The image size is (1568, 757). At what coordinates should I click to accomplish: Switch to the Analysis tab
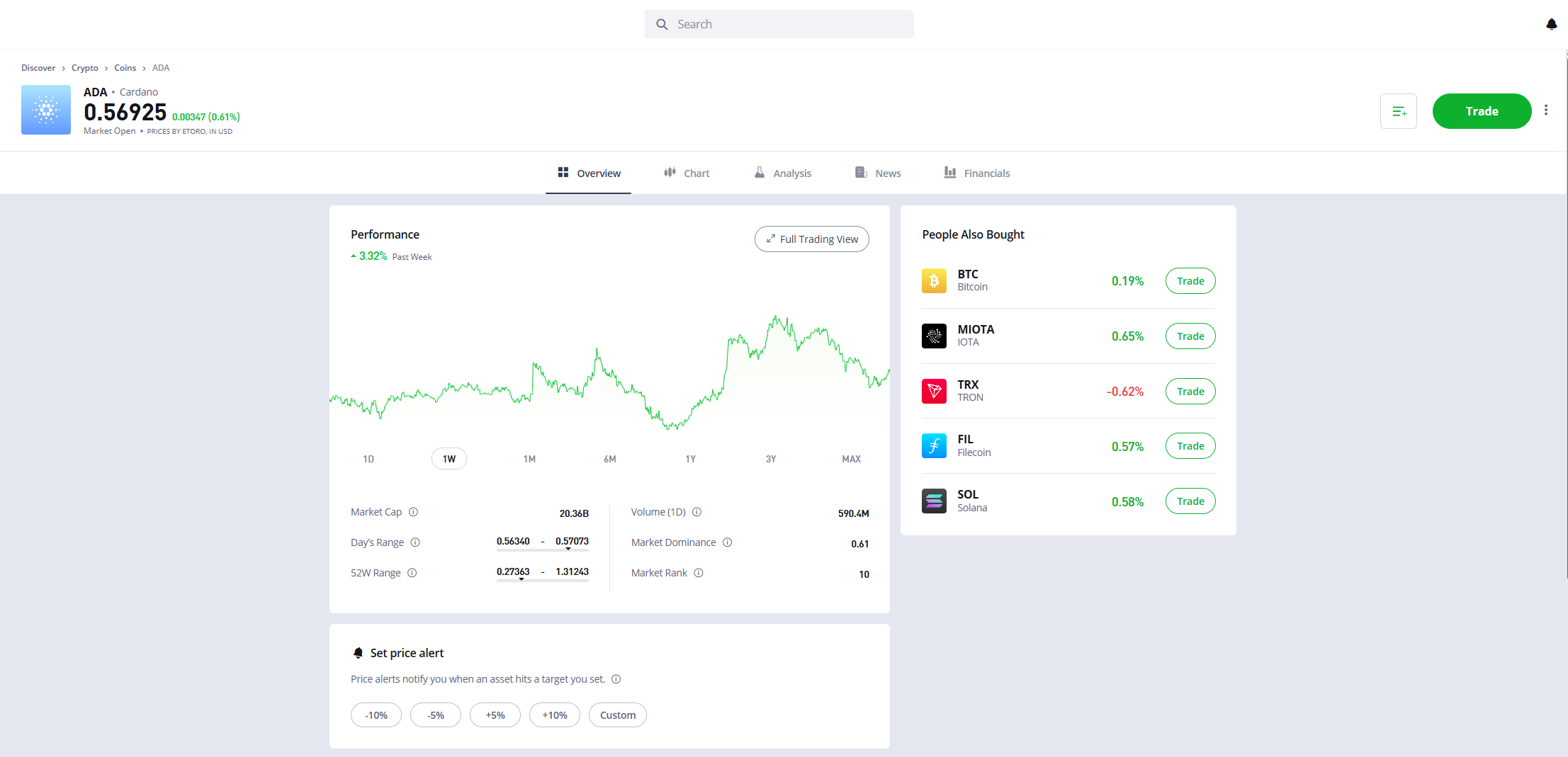click(783, 173)
